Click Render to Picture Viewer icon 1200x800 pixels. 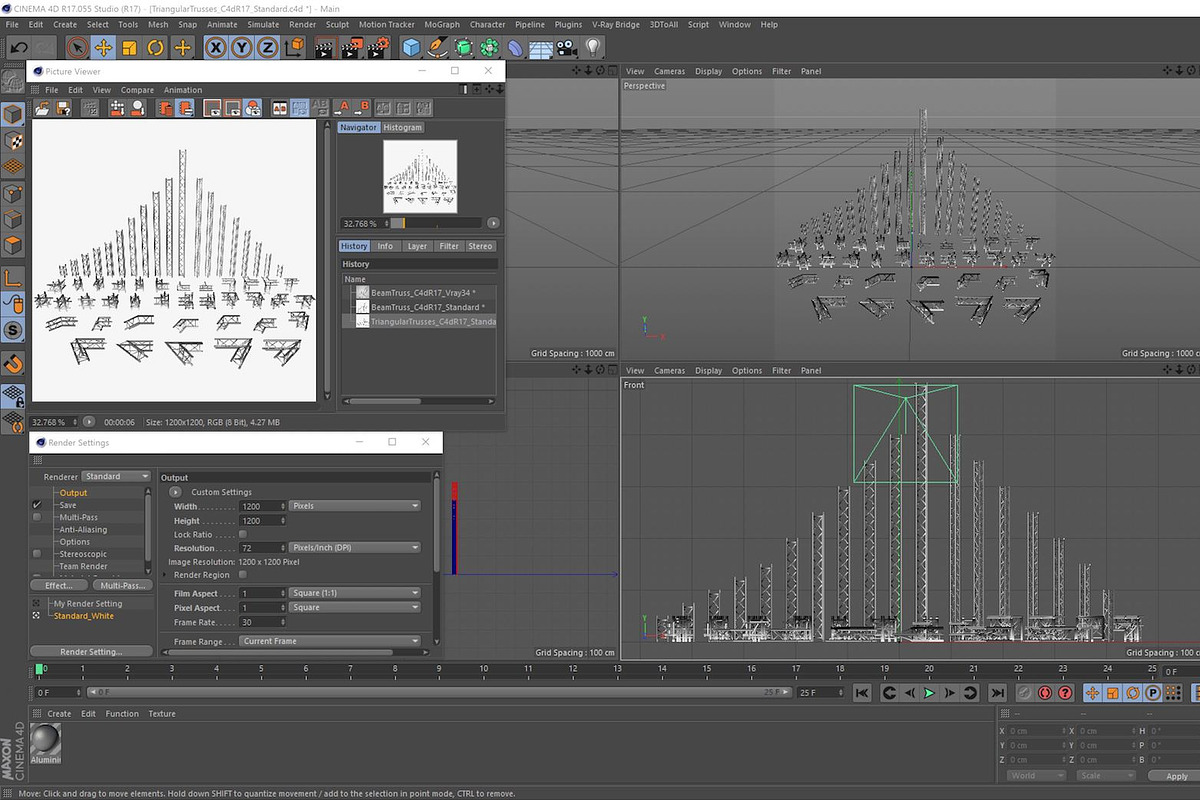coord(351,47)
